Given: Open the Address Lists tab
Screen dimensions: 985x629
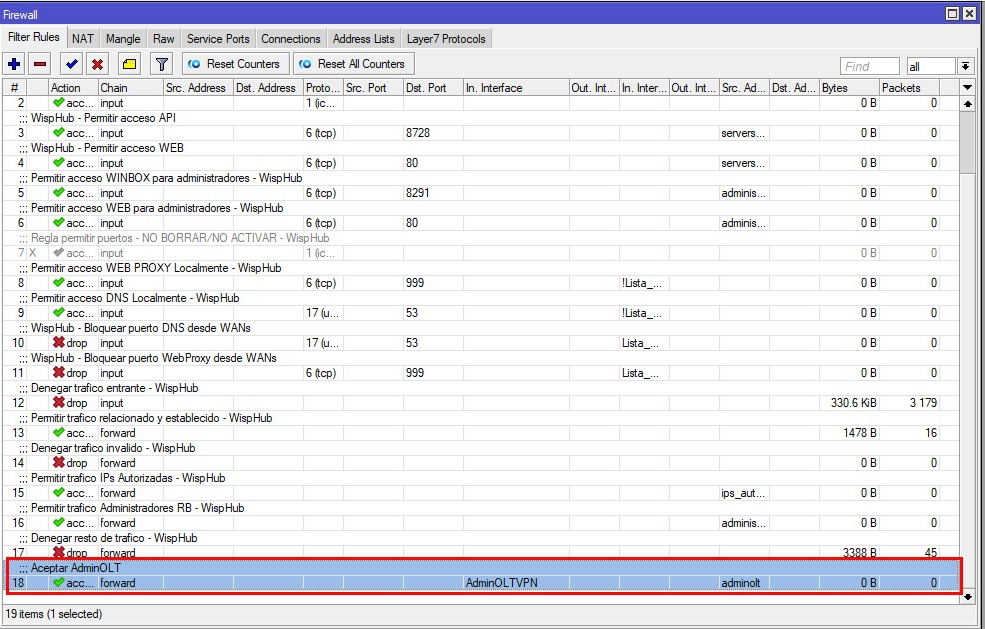Looking at the screenshot, I should point(363,39).
